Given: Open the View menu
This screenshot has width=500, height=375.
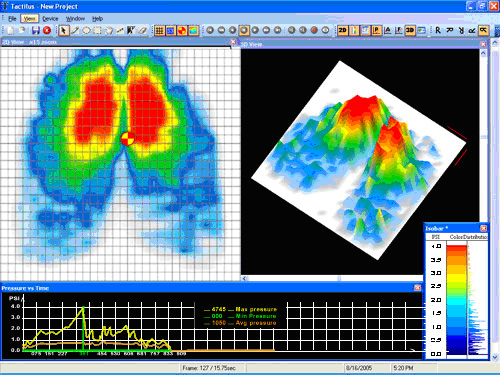Looking at the screenshot, I should pyautogui.click(x=30, y=19).
